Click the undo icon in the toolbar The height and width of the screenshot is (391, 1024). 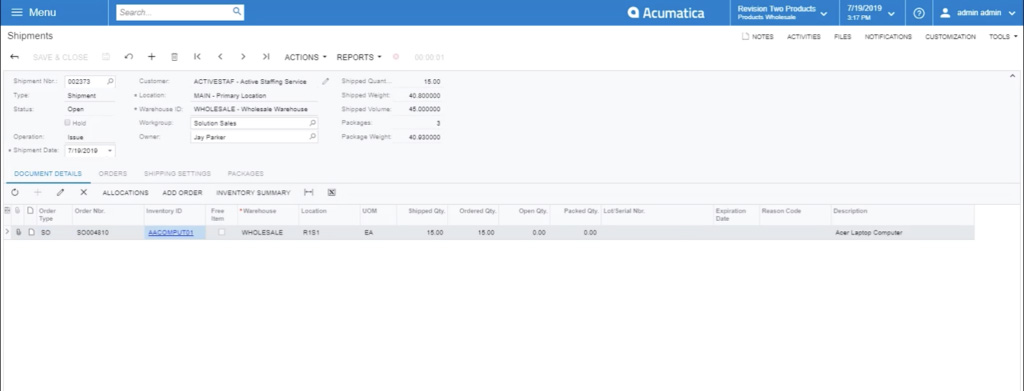coord(129,57)
